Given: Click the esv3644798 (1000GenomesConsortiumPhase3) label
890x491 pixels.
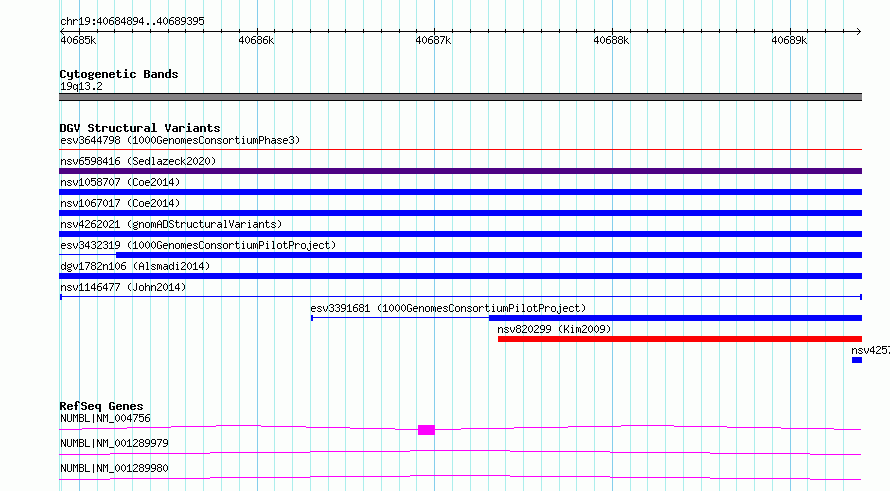Looking at the screenshot, I should coord(180,140).
